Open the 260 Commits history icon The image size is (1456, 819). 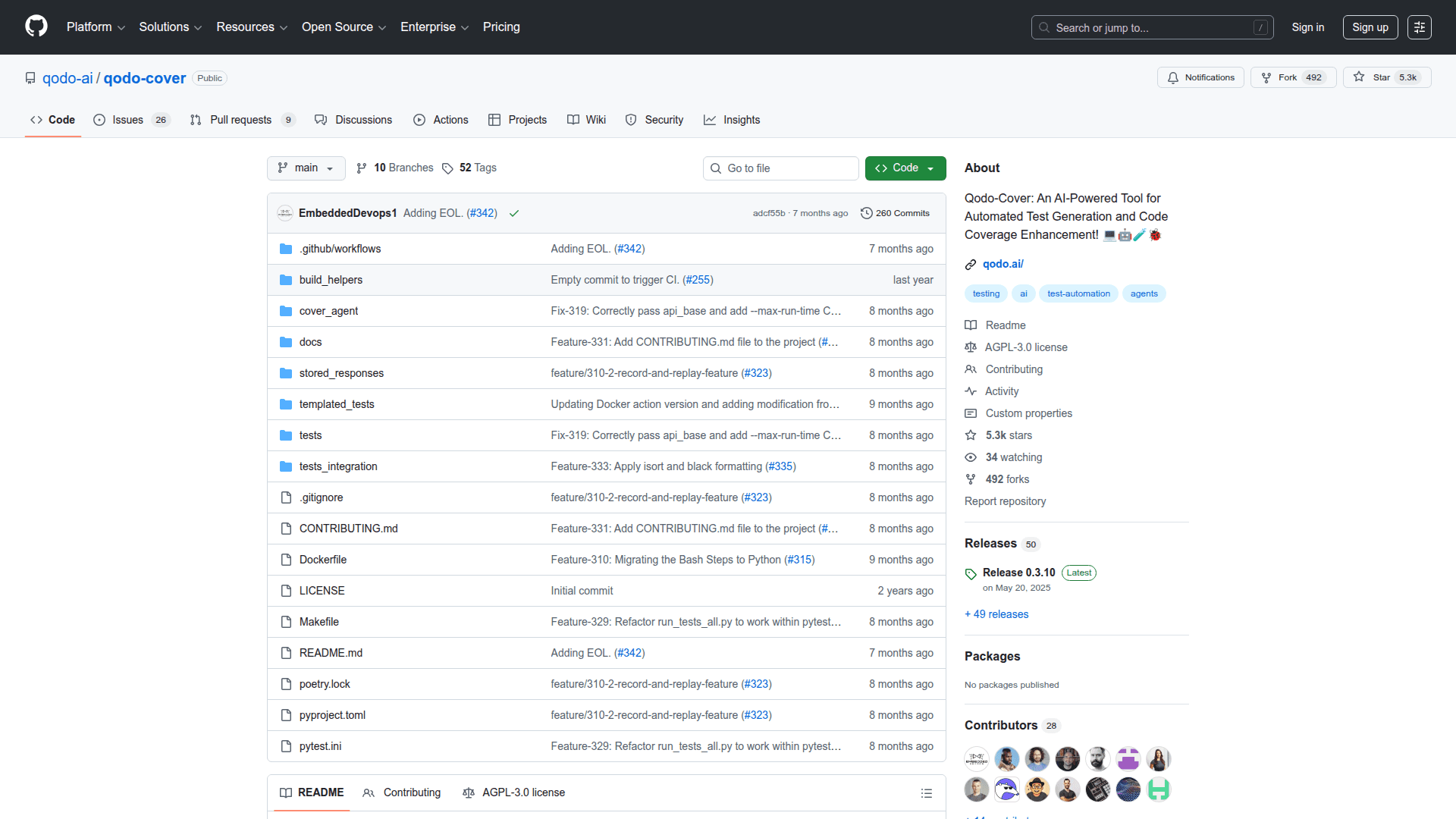pos(866,213)
